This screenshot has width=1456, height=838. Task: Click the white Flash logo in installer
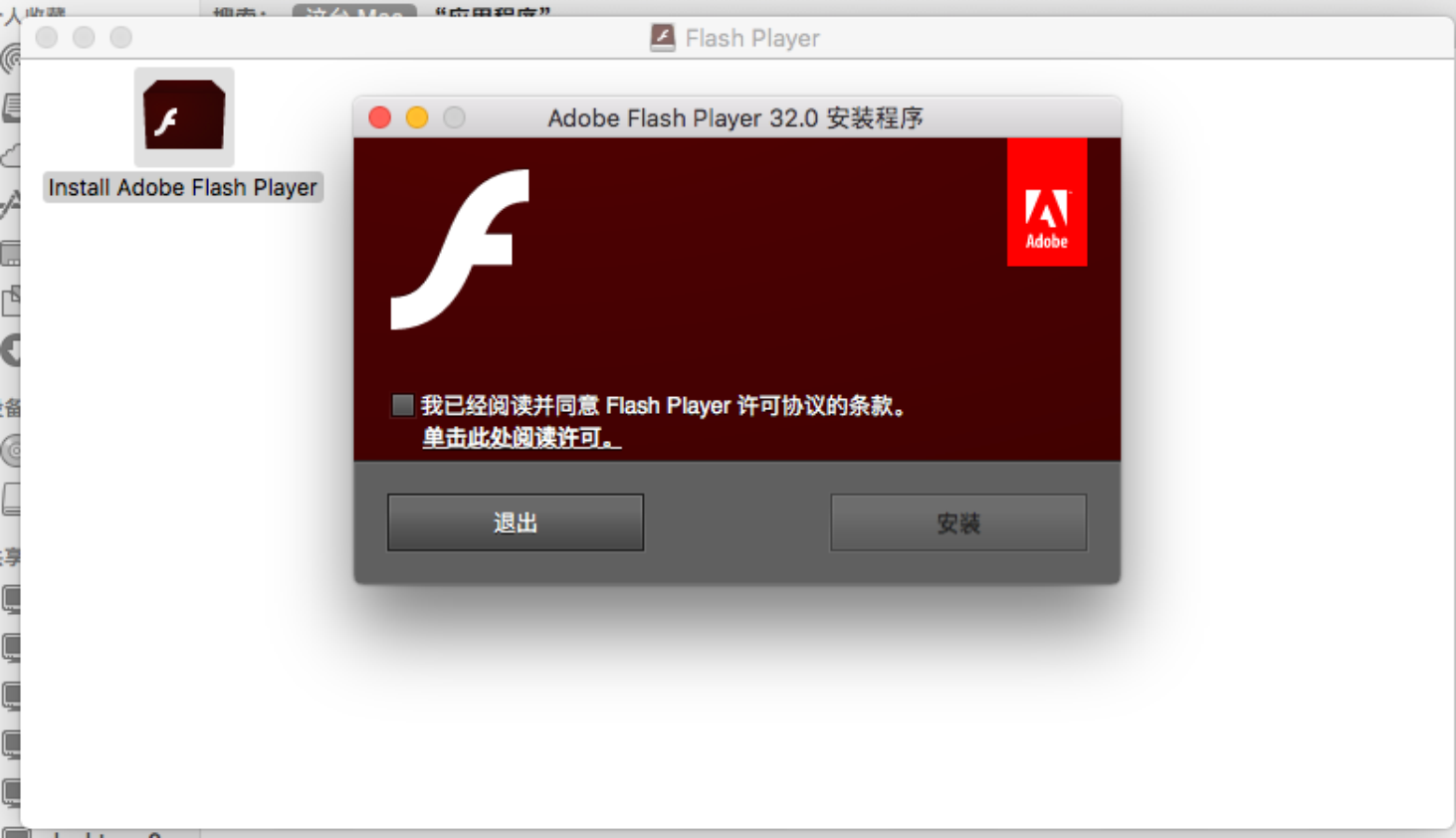pos(460,250)
